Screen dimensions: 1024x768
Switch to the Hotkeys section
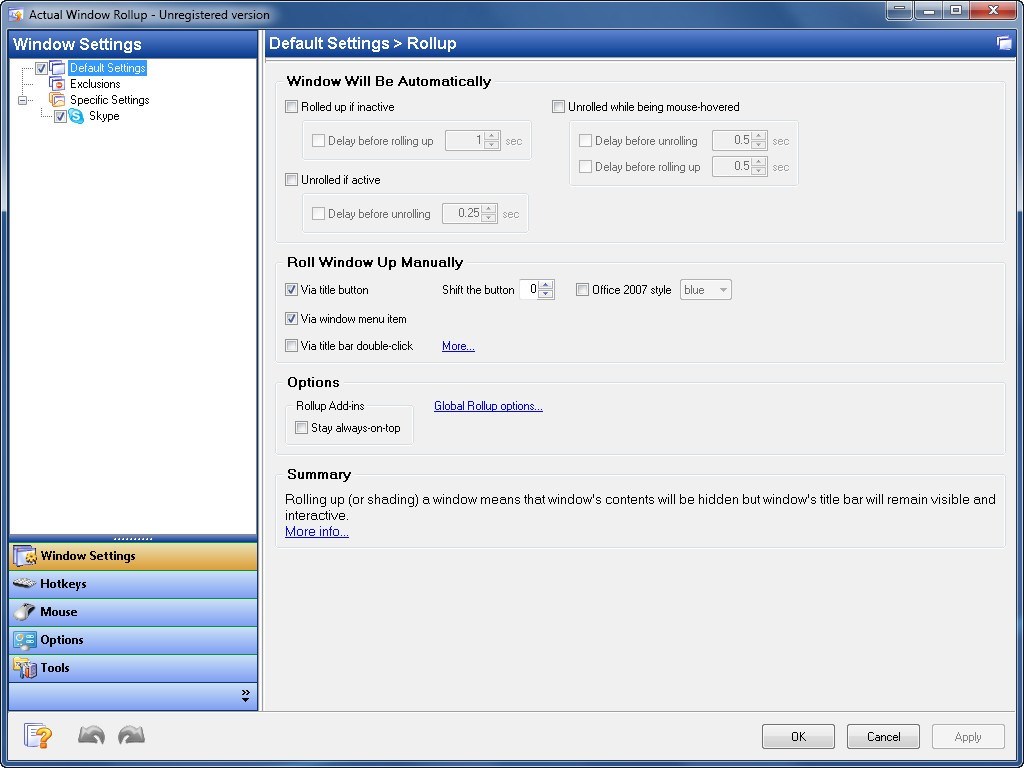pos(64,584)
